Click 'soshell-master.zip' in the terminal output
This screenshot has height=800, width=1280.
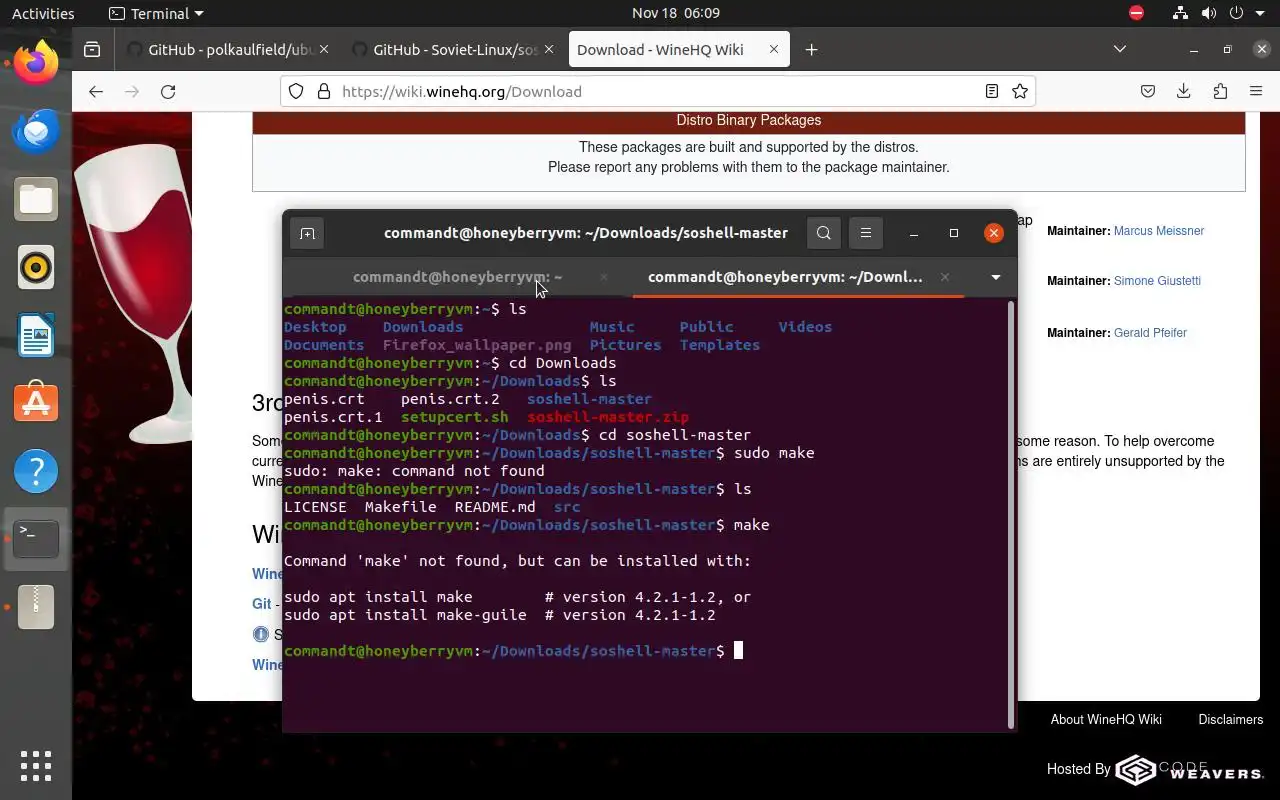[x=608, y=417]
